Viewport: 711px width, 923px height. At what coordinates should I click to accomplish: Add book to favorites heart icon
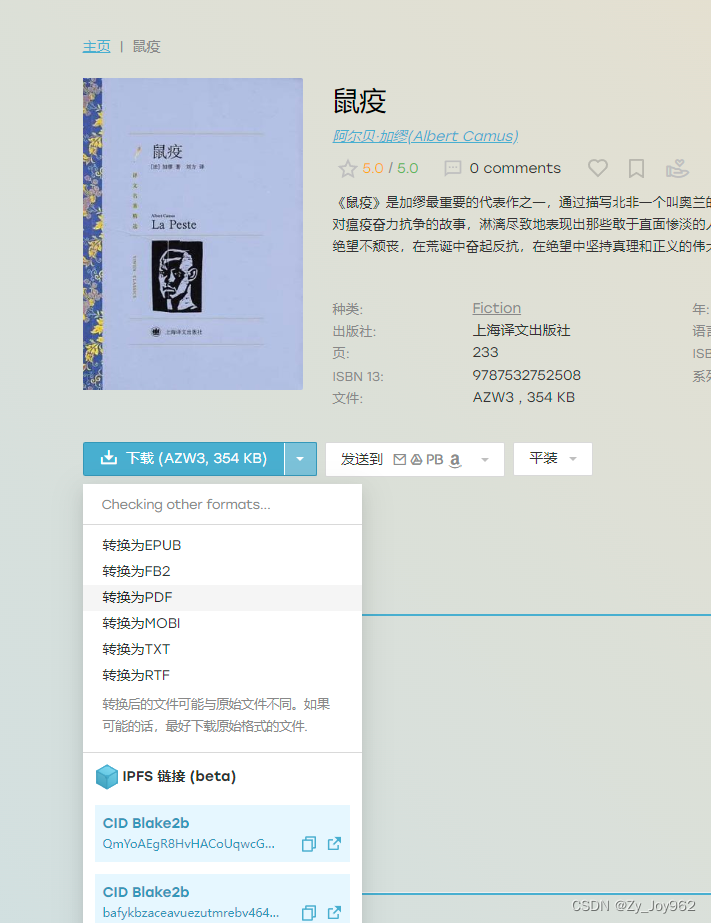click(x=597, y=168)
